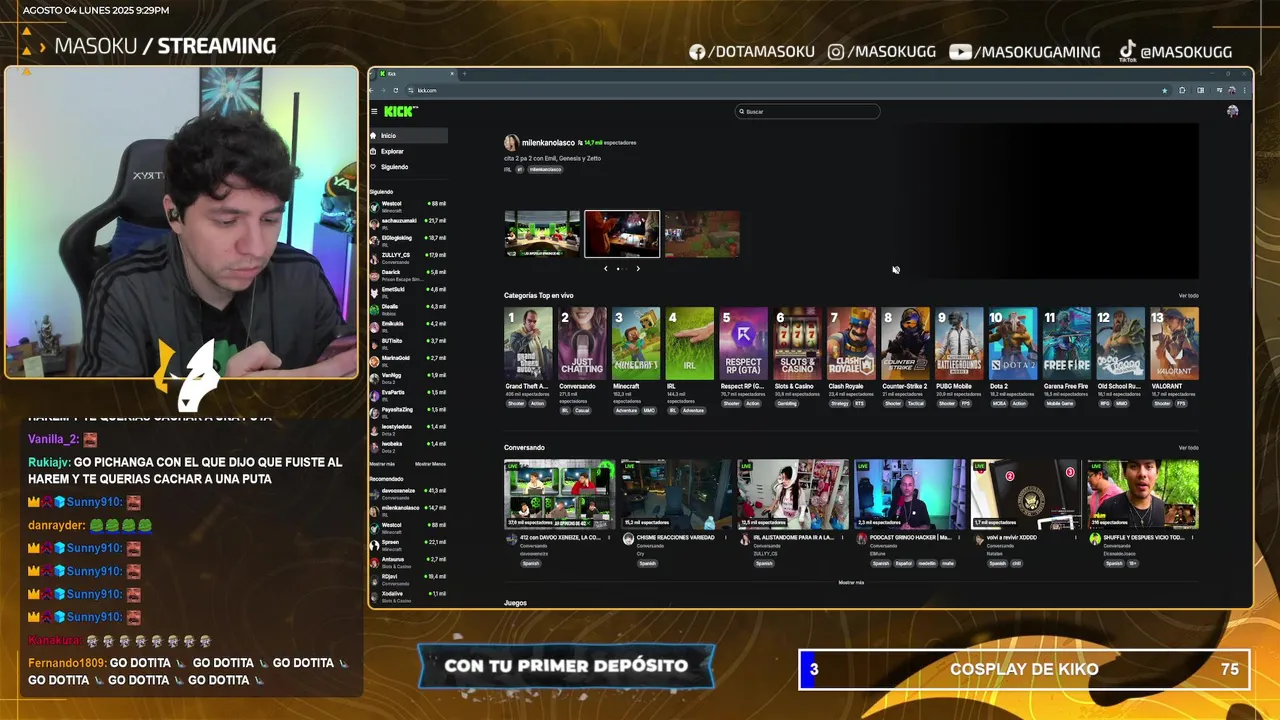
Task: Open the Minecraft category card
Action: click(x=636, y=344)
